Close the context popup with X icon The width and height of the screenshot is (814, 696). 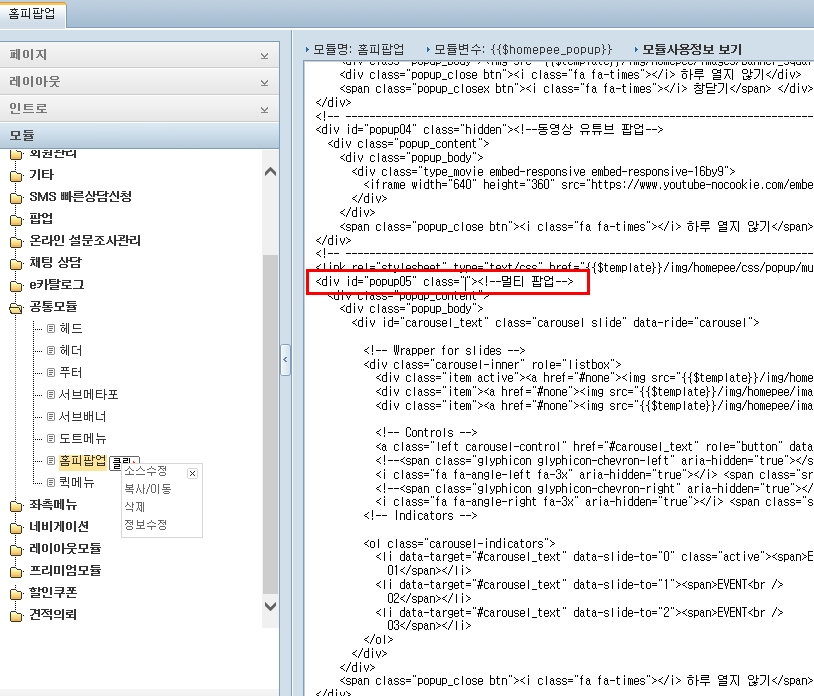pos(193,473)
